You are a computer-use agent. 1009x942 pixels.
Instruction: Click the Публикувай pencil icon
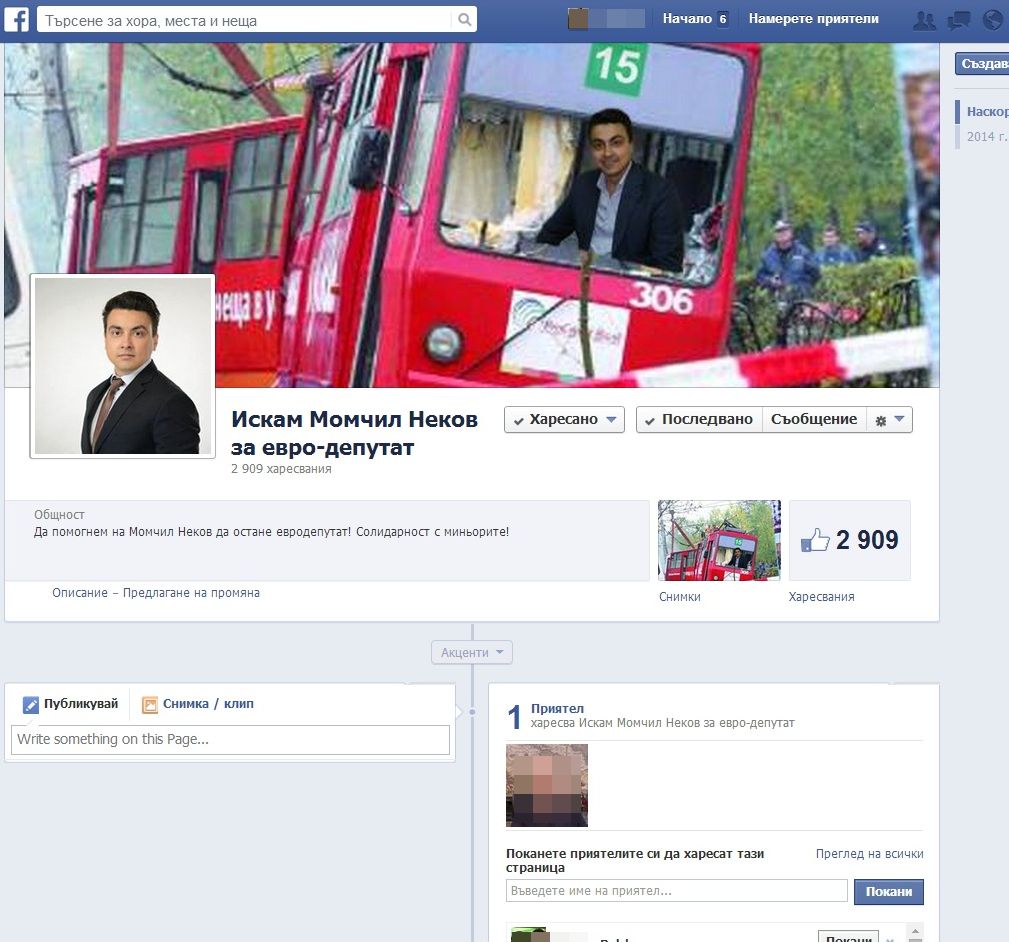coord(31,705)
